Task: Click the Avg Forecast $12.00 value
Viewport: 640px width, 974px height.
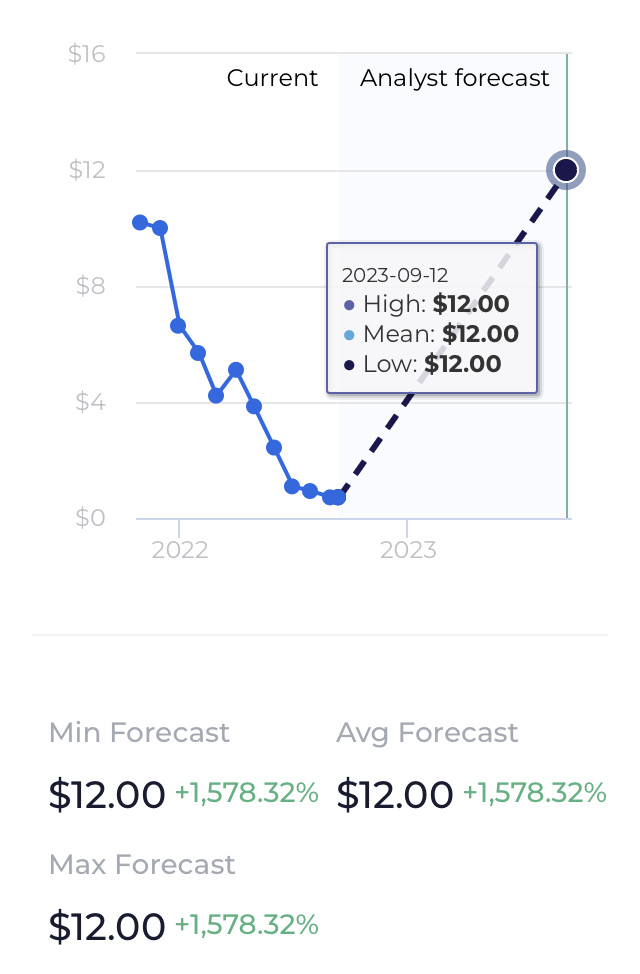Action: point(395,794)
